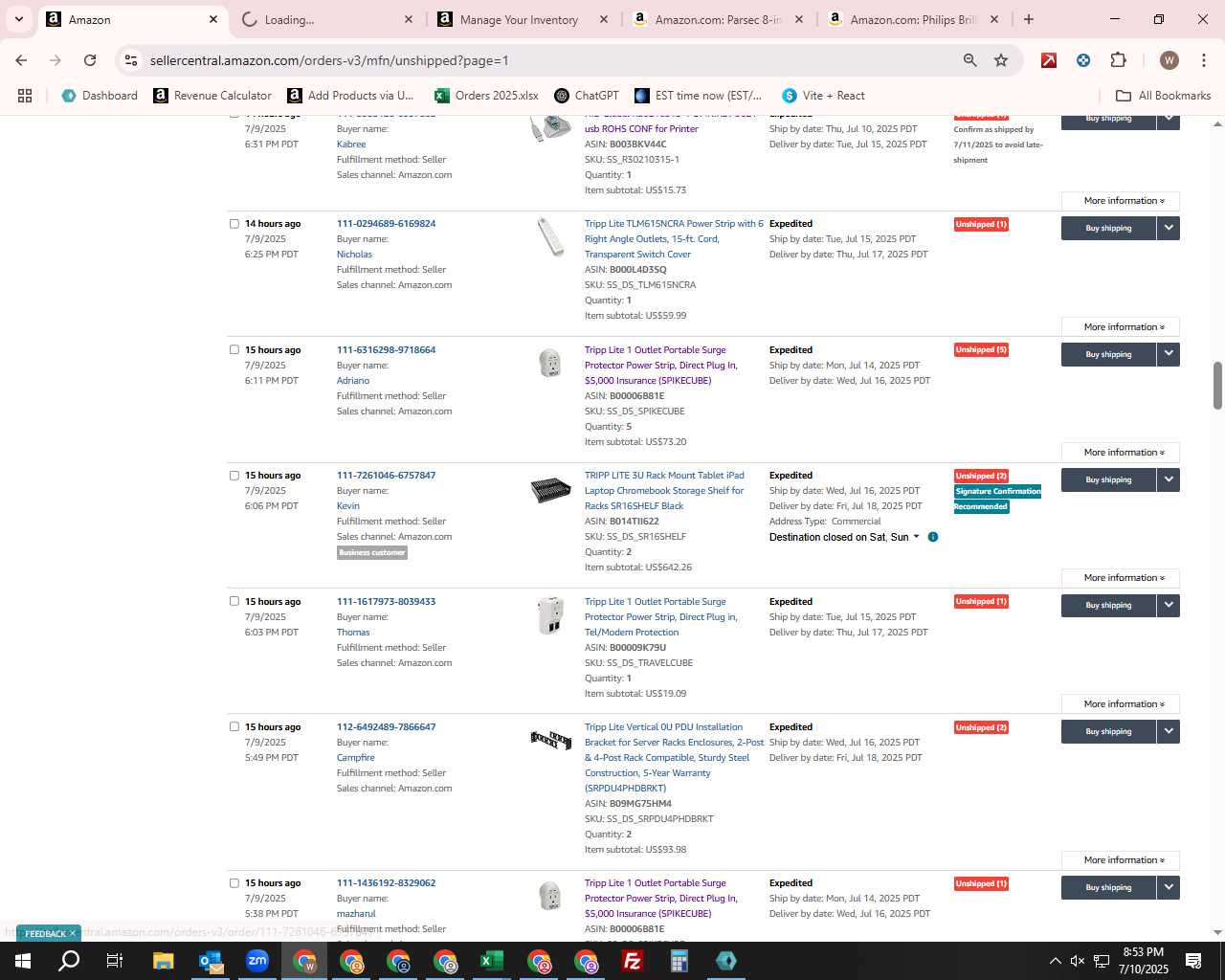Screen dimensions: 1225x980
Task: Expand Buy shipping dropdown for Adriano order
Action: coord(1169,354)
